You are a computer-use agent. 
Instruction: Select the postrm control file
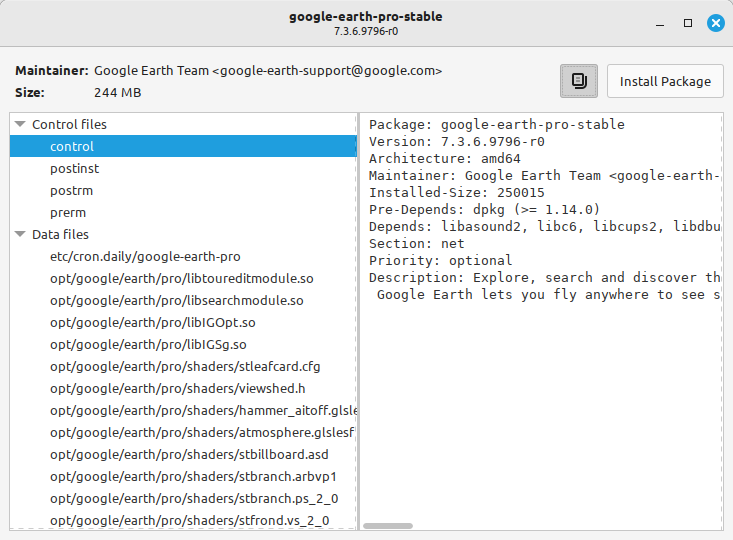click(x=183, y=190)
